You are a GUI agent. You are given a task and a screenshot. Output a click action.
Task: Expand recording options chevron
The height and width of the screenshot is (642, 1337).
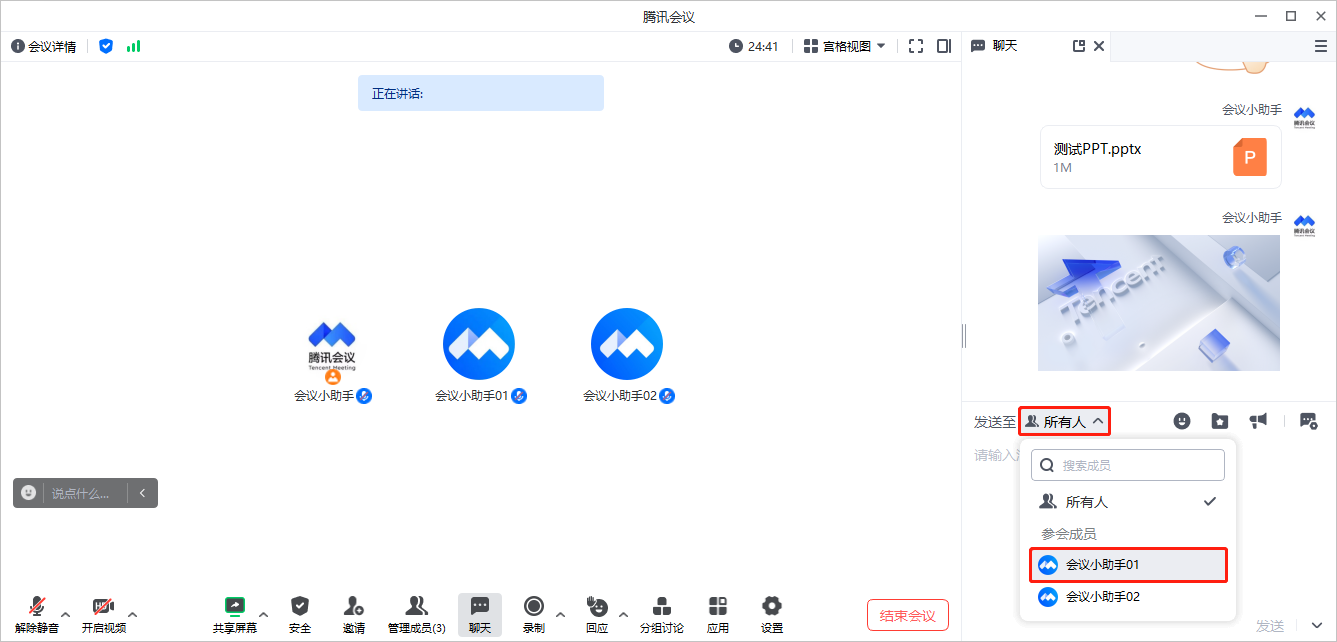tap(560, 614)
